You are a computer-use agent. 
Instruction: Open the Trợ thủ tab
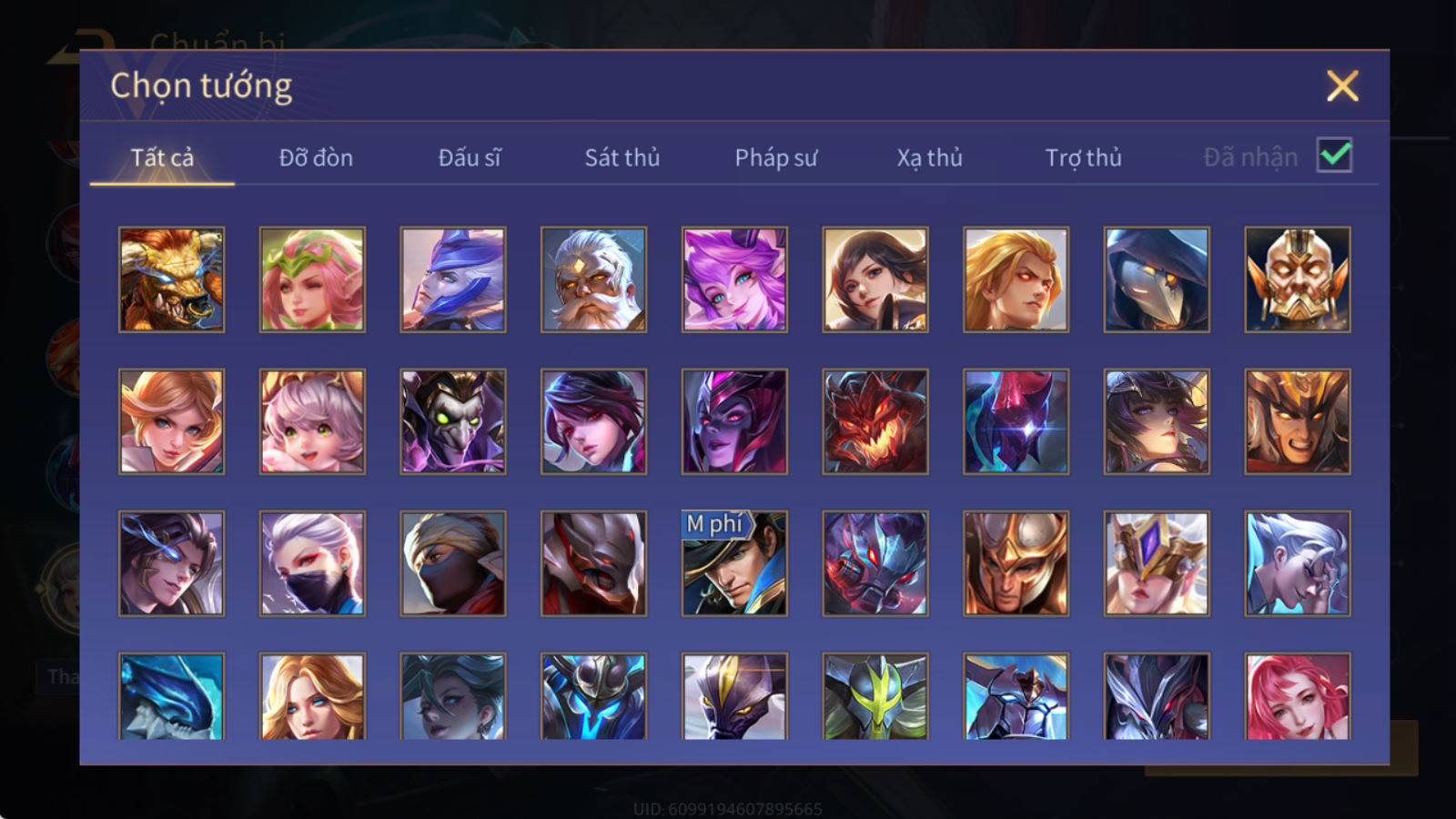pyautogui.click(x=1083, y=157)
